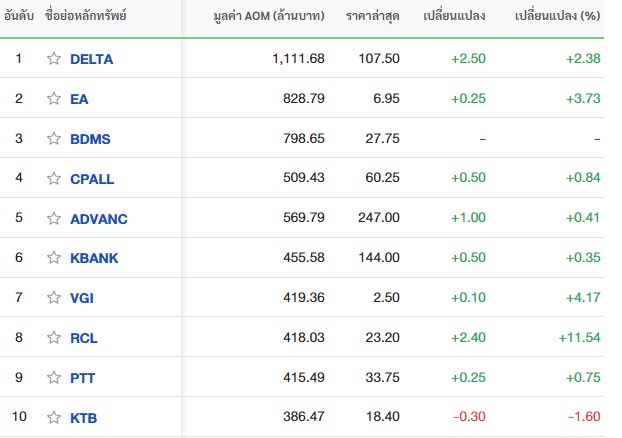Image resolution: width=622 pixels, height=438 pixels.
Task: Open the EA stock link
Action: point(79,99)
